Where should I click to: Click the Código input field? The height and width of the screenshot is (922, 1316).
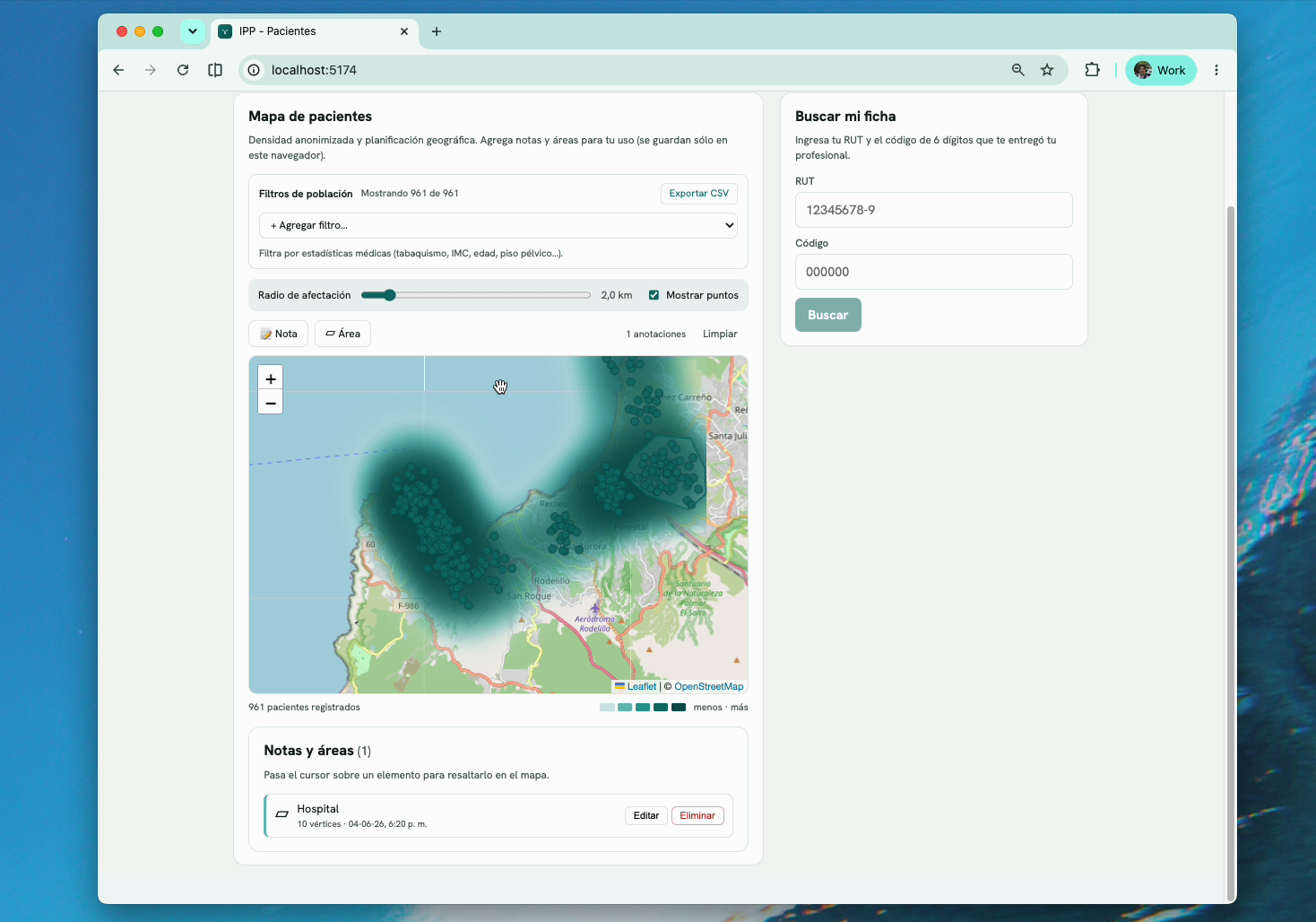pos(934,272)
